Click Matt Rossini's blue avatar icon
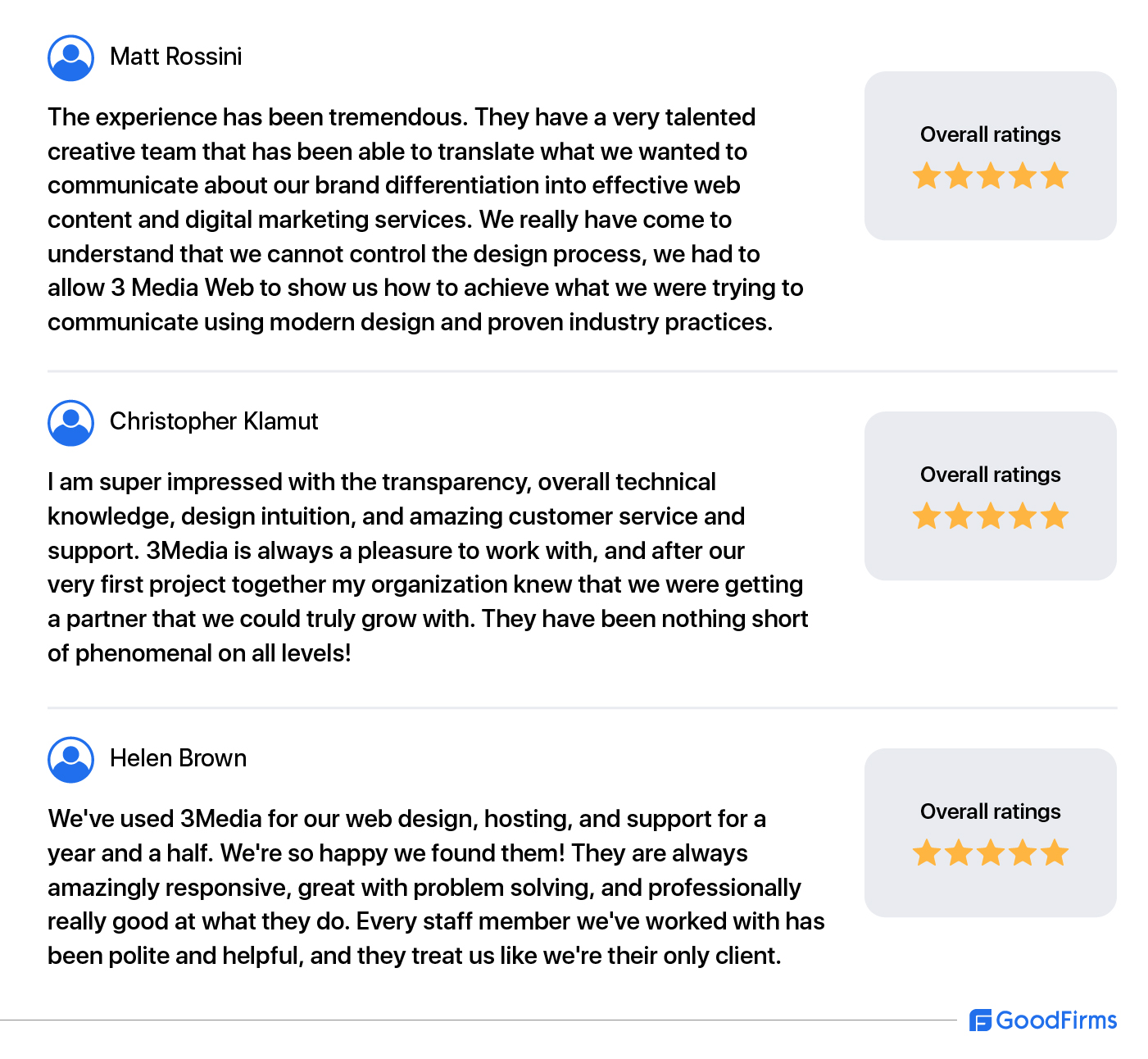1148x1059 pixels. [71, 58]
